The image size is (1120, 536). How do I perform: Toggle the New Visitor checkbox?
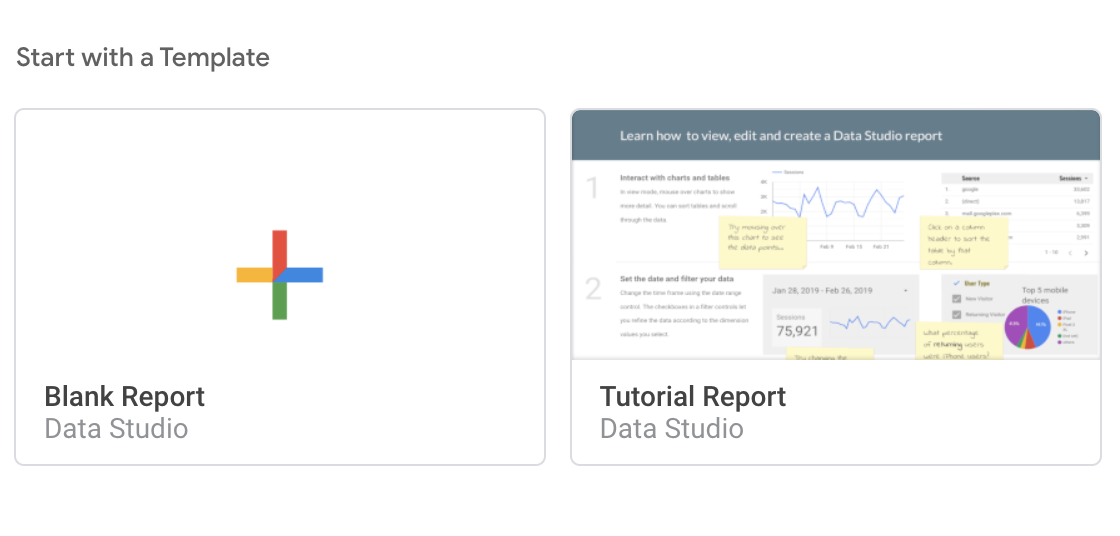957,299
